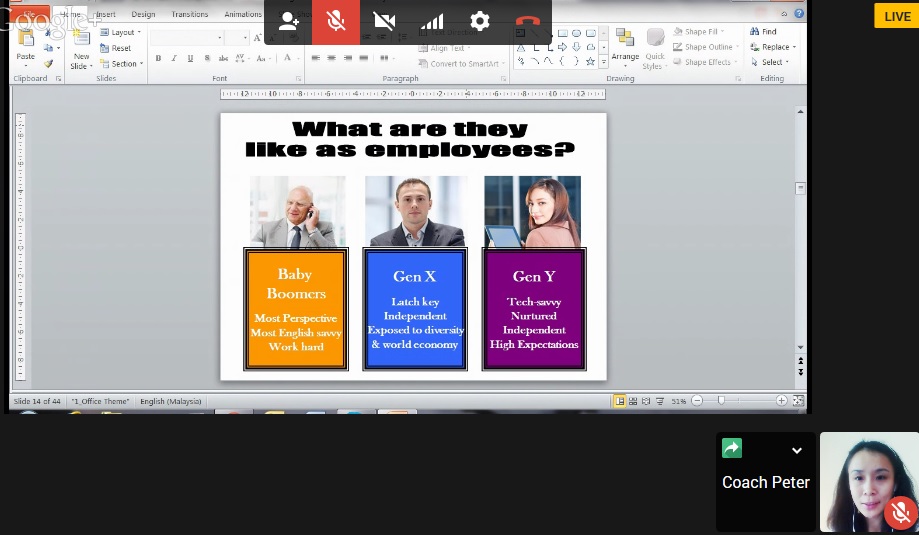This screenshot has height=535, width=919.
Task: Click the Reset slide button
Action: 115,48
